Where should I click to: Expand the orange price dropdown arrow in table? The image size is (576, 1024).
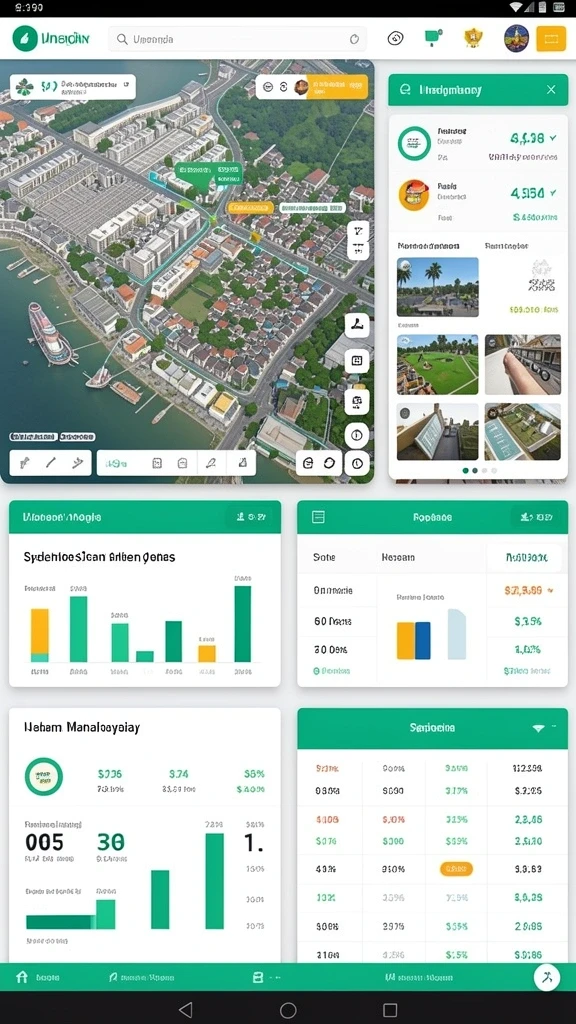click(x=550, y=590)
